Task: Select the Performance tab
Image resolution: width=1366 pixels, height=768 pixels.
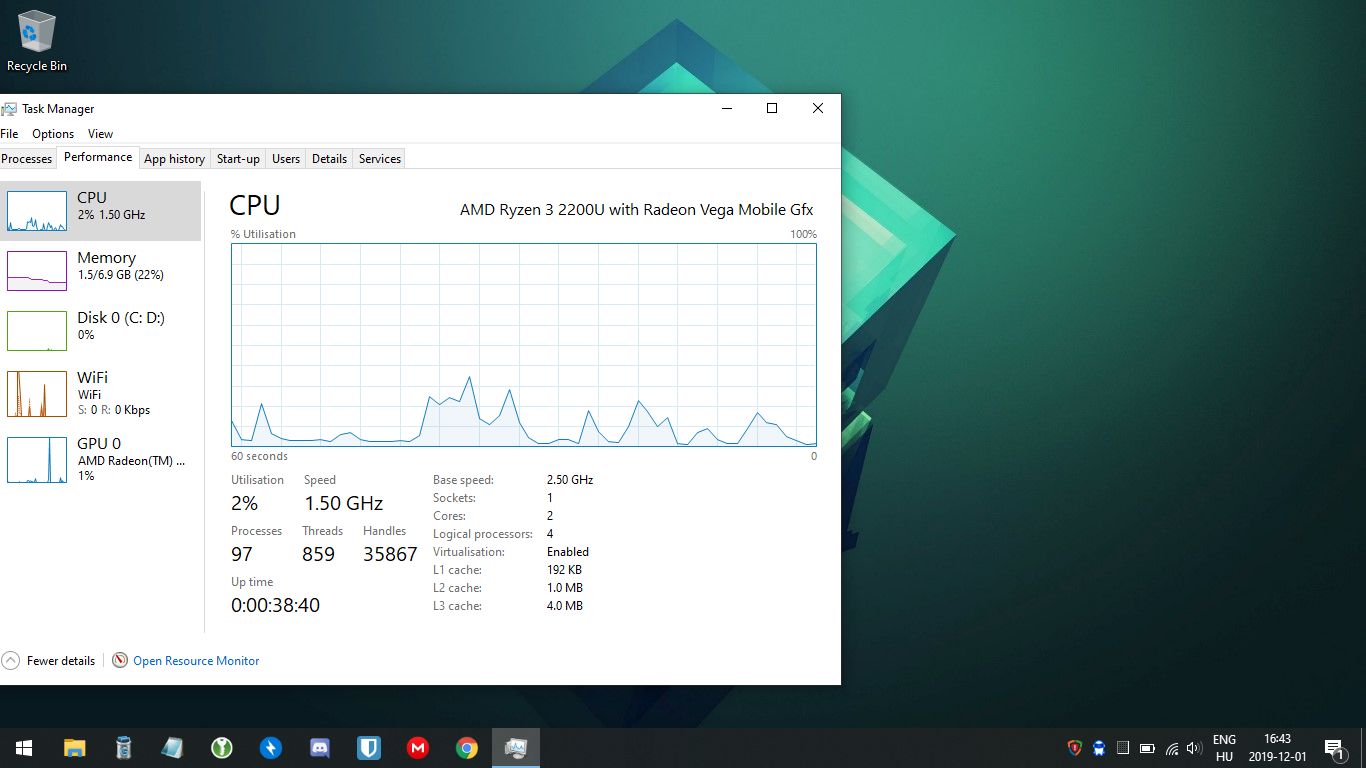Action: 98,157
